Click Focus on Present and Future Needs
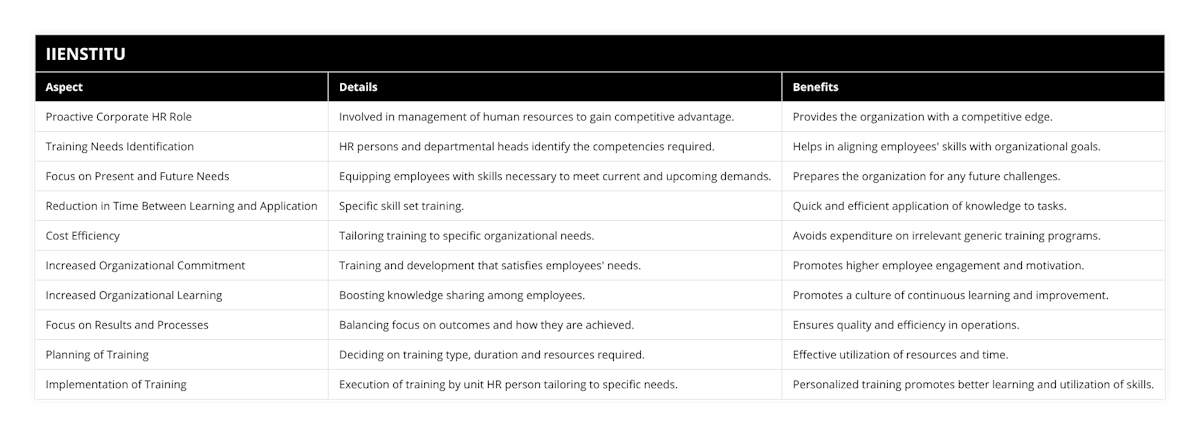The height and width of the screenshot is (434, 1200). pyautogui.click(x=138, y=176)
